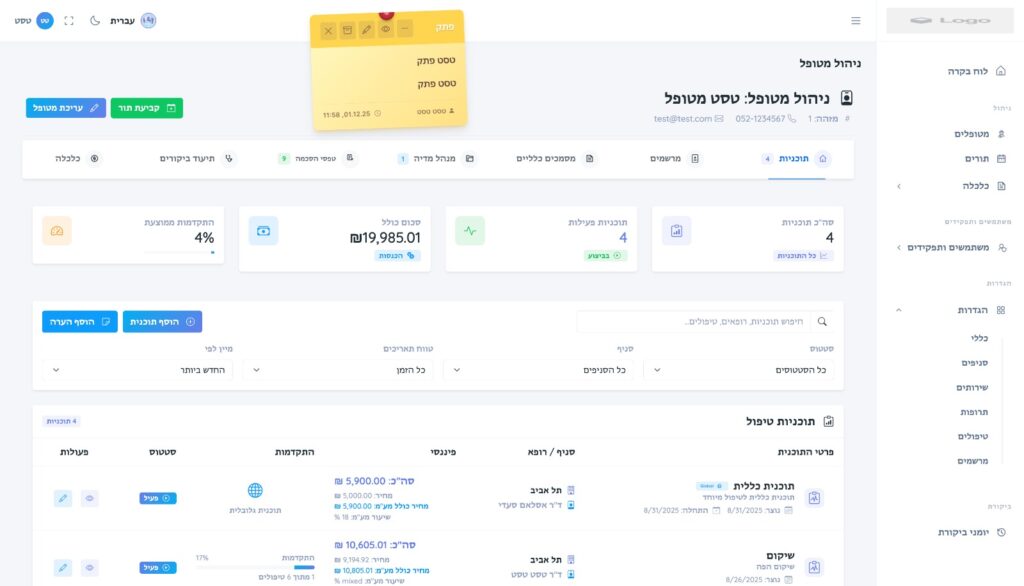Click the eye view icon for שיקום plan row
1024x586 pixels.
(90, 567)
